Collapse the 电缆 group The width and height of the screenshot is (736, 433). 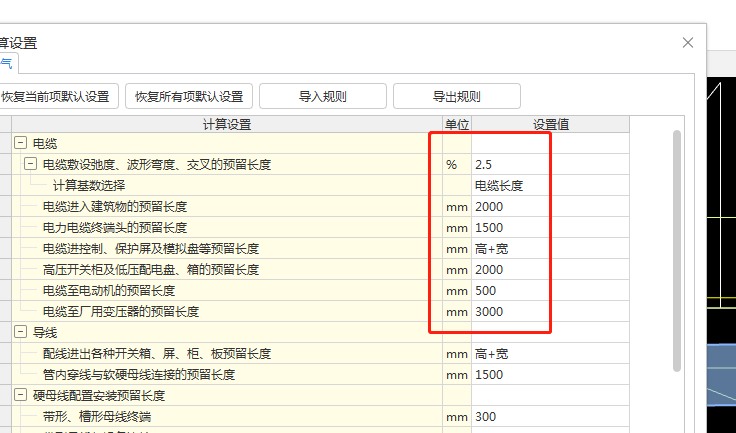point(20,143)
